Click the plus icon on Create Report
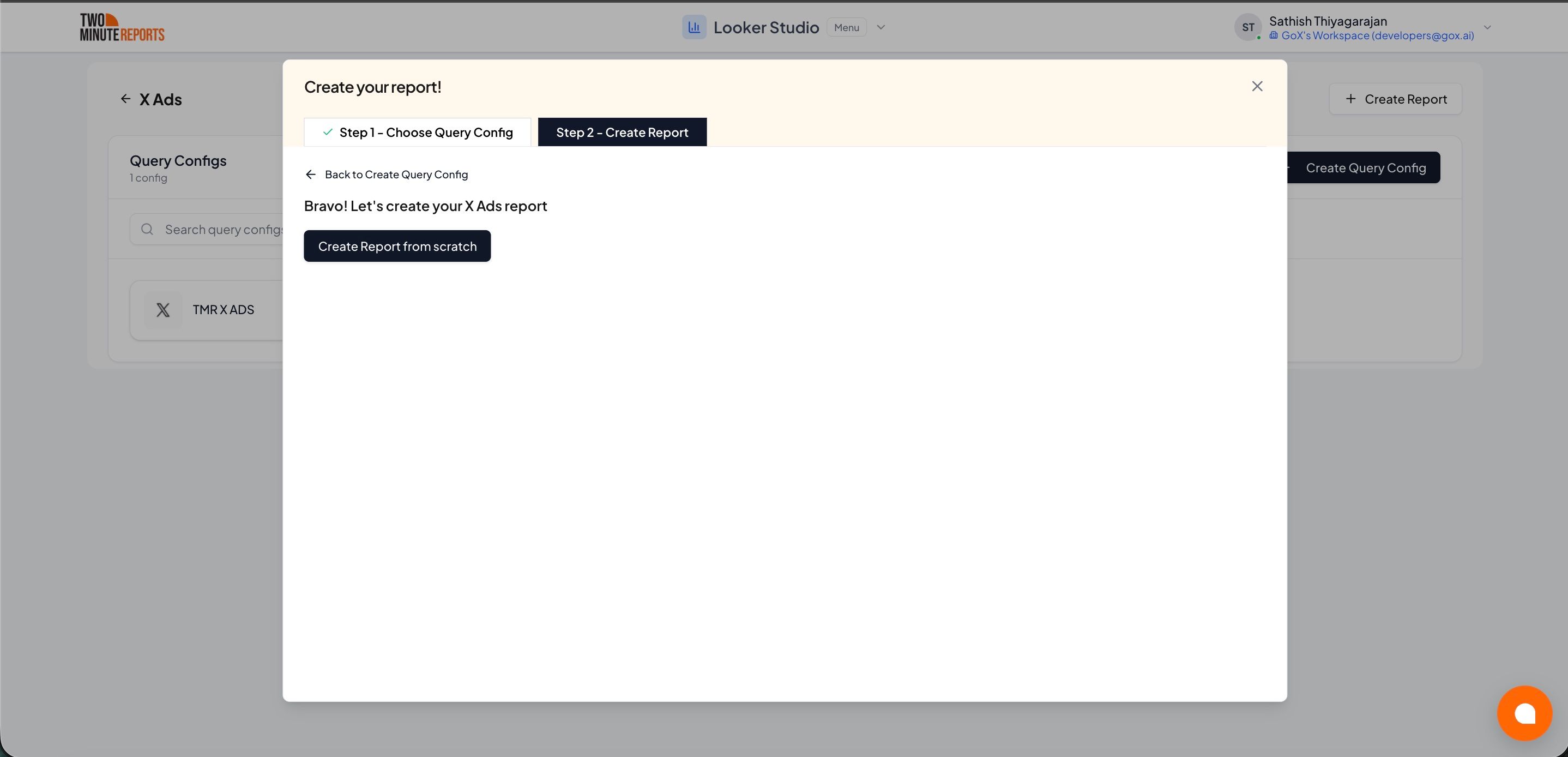This screenshot has height=757, width=1568. [1350, 98]
